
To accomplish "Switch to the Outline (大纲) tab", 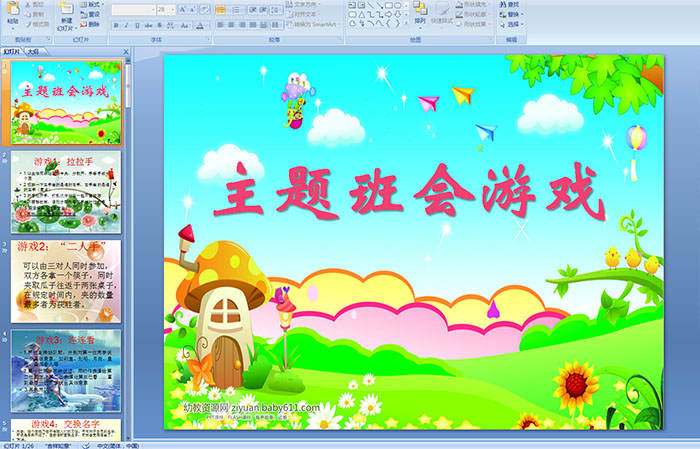I will [33, 50].
